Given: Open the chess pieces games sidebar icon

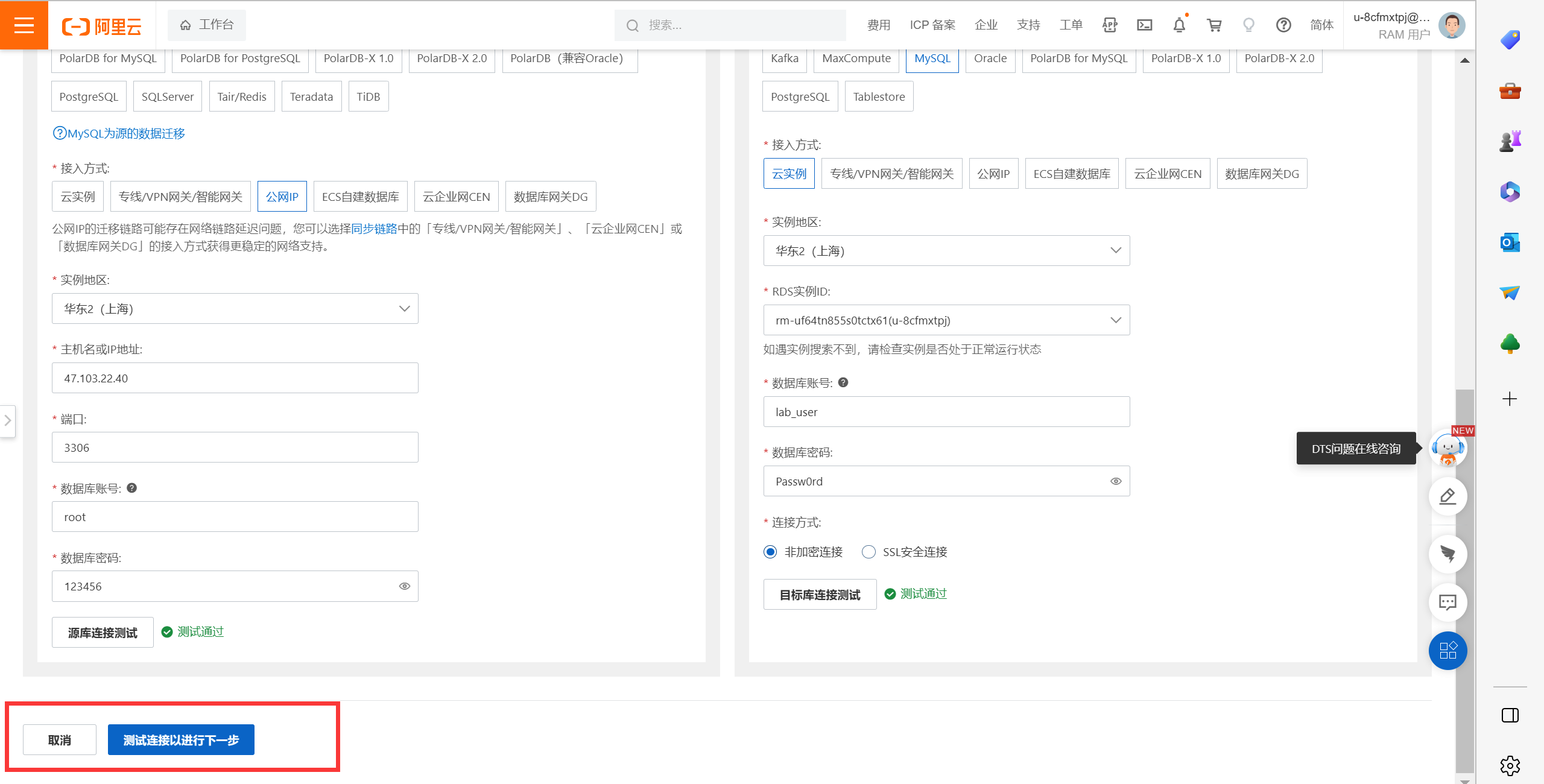Looking at the screenshot, I should (x=1510, y=141).
